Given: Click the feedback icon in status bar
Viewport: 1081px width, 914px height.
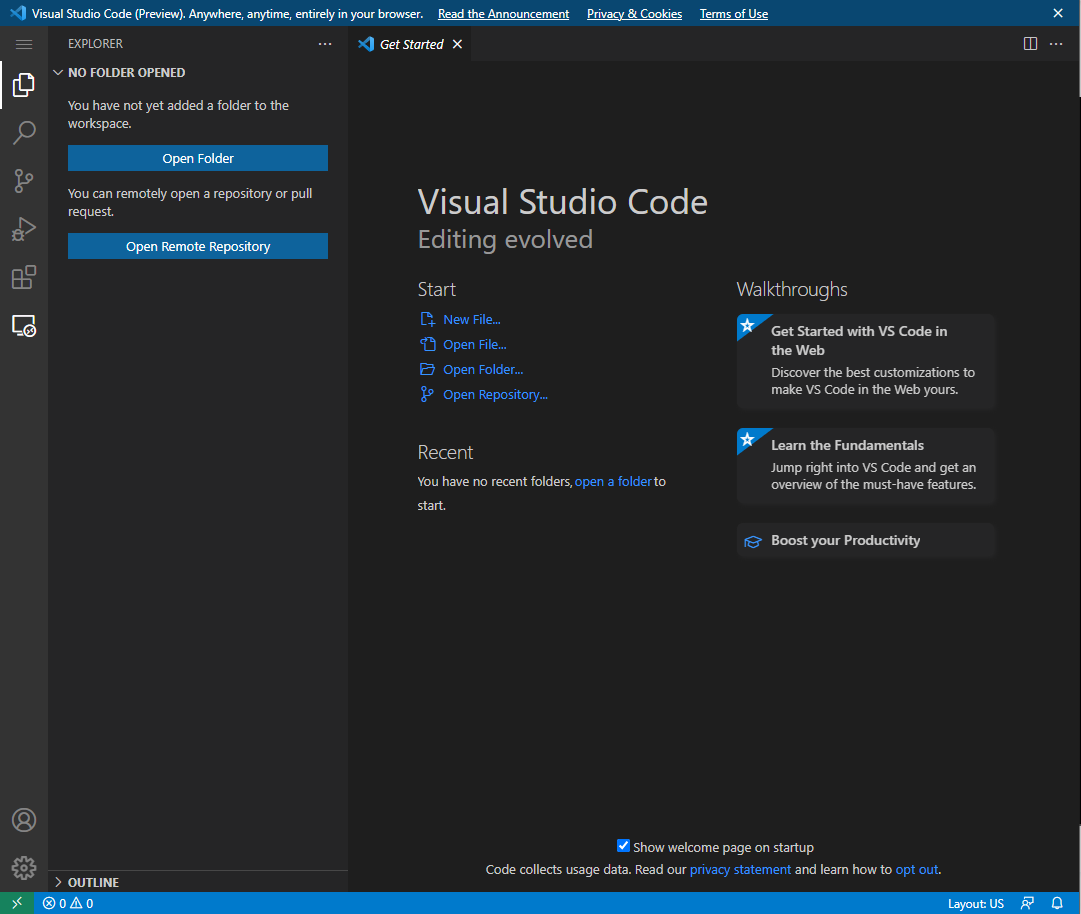Looking at the screenshot, I should pyautogui.click(x=1027, y=903).
